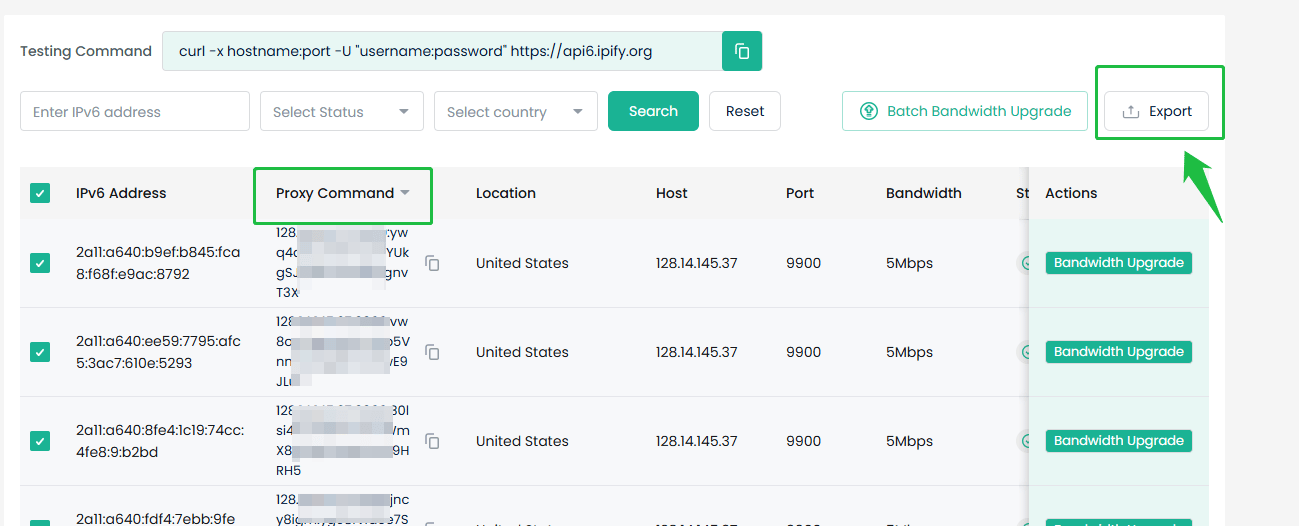Copy proxy command for address ending 5293
This screenshot has width=1299, height=526.
(432, 352)
